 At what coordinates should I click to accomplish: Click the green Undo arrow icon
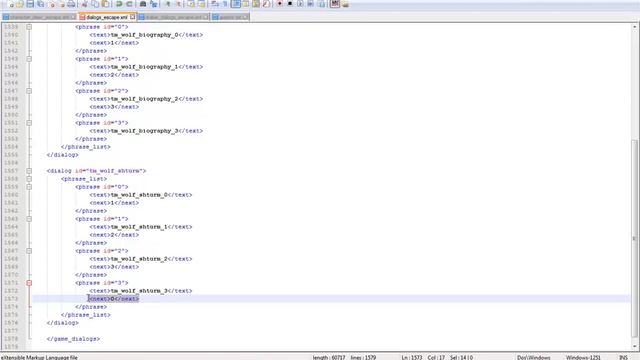coord(119,4)
